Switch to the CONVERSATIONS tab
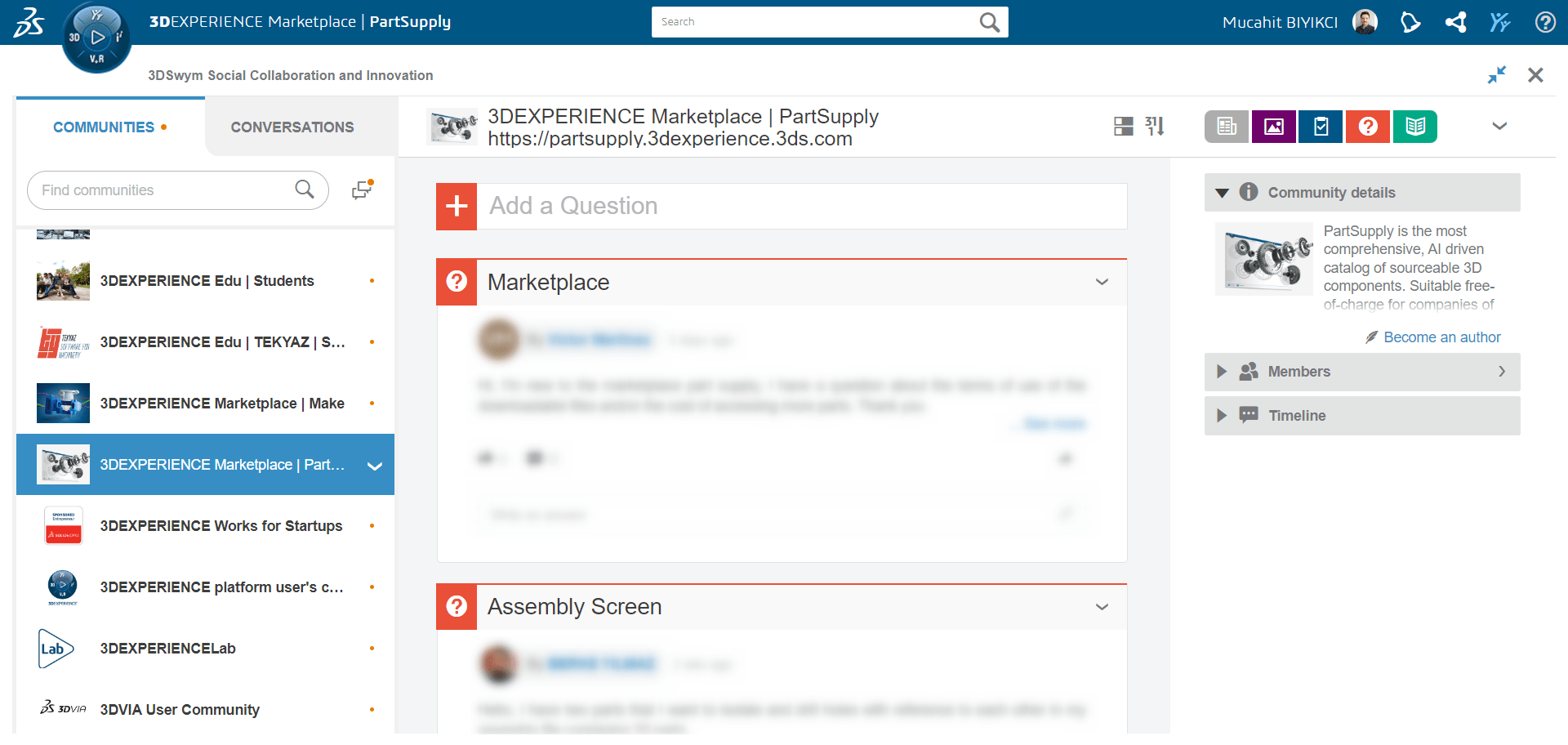This screenshot has height=745, width=1568. click(292, 127)
